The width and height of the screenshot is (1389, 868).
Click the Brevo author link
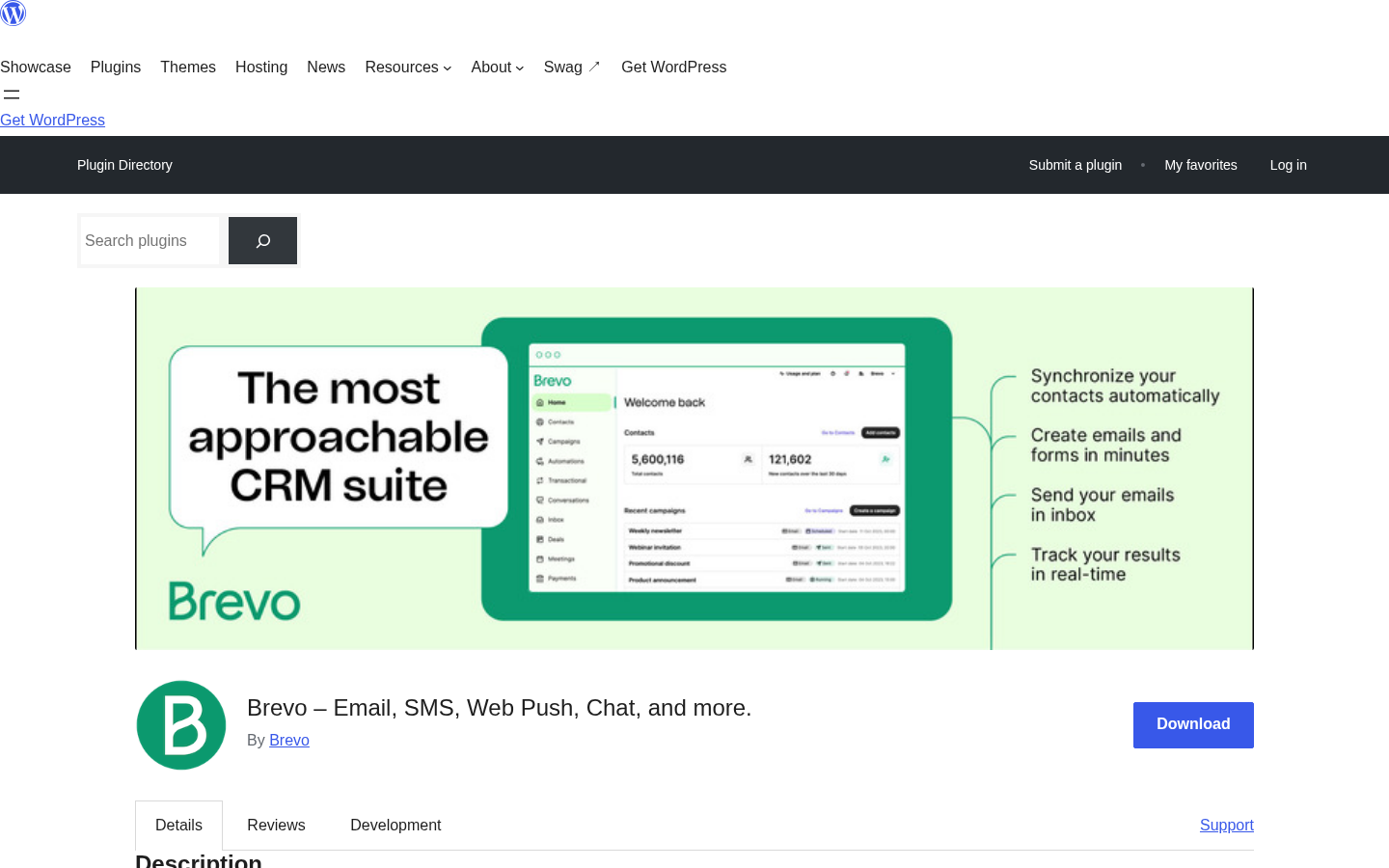tap(289, 741)
